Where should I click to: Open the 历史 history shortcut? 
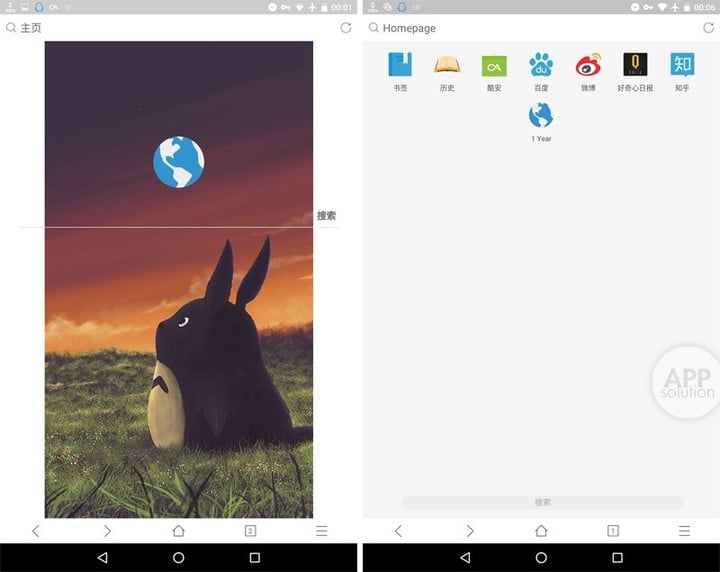447,72
